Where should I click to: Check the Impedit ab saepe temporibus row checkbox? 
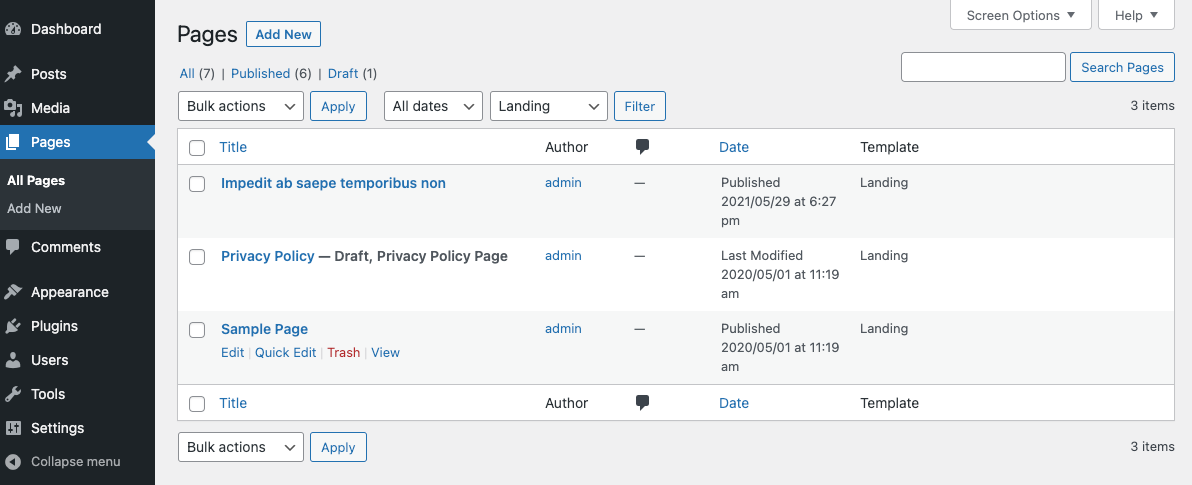[197, 184]
